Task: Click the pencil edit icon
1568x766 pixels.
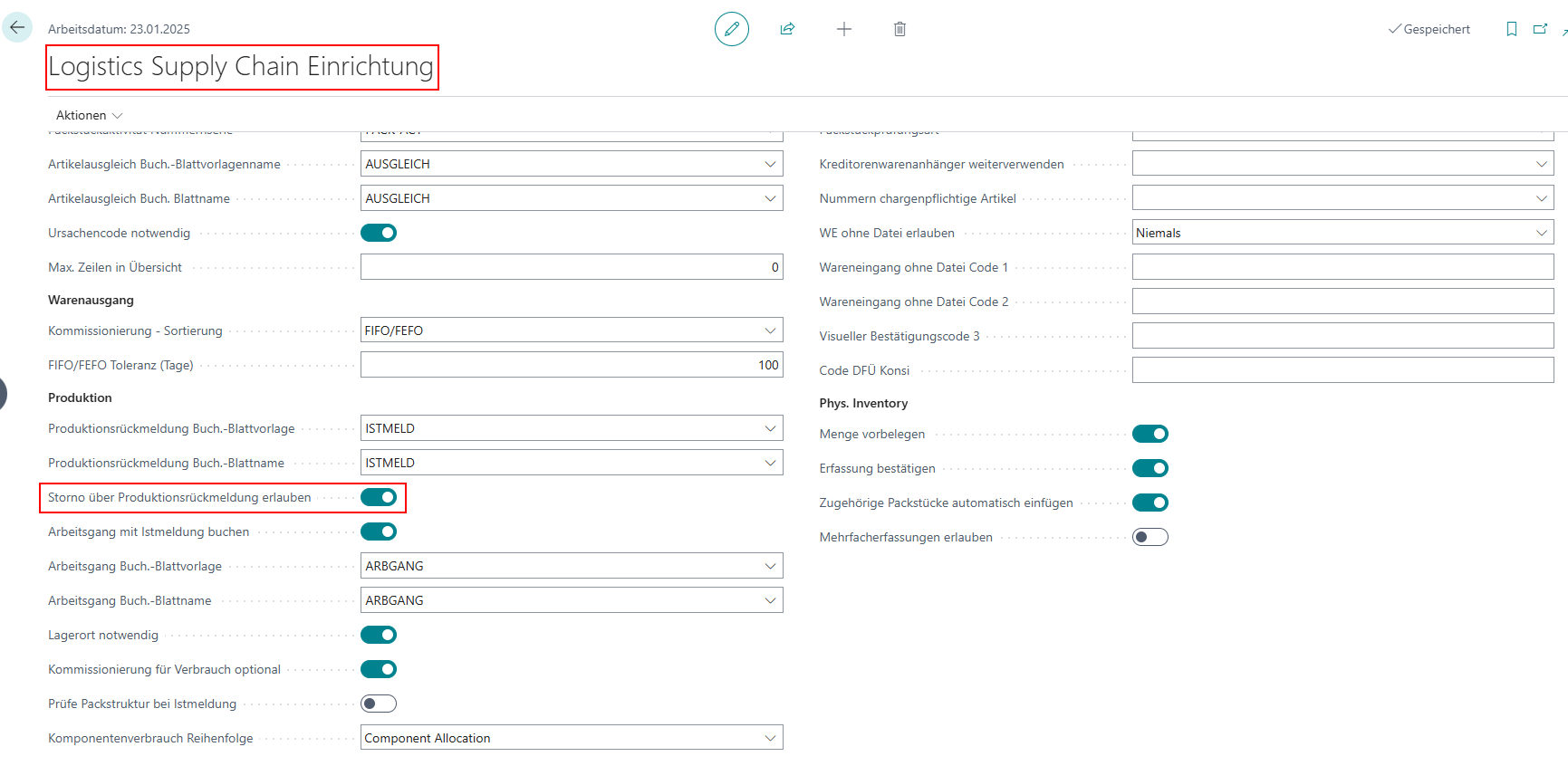Action: [731, 29]
